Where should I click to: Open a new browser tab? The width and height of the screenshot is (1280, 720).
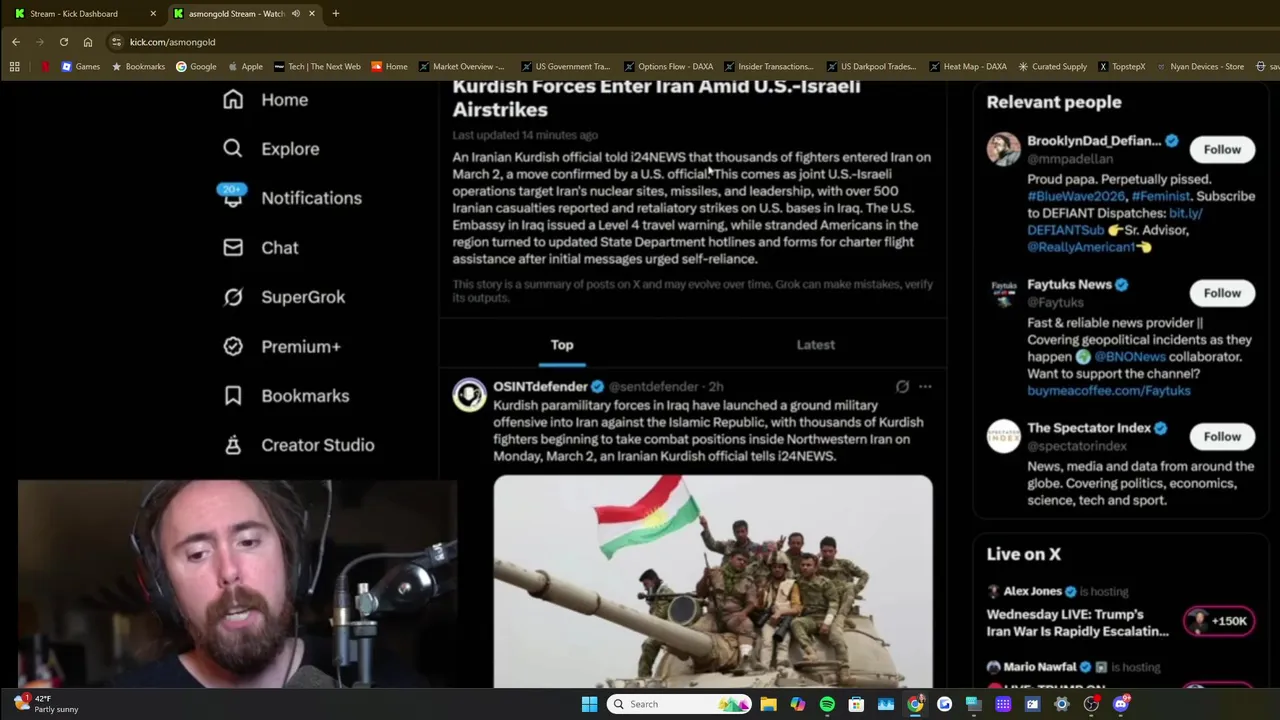point(336,14)
